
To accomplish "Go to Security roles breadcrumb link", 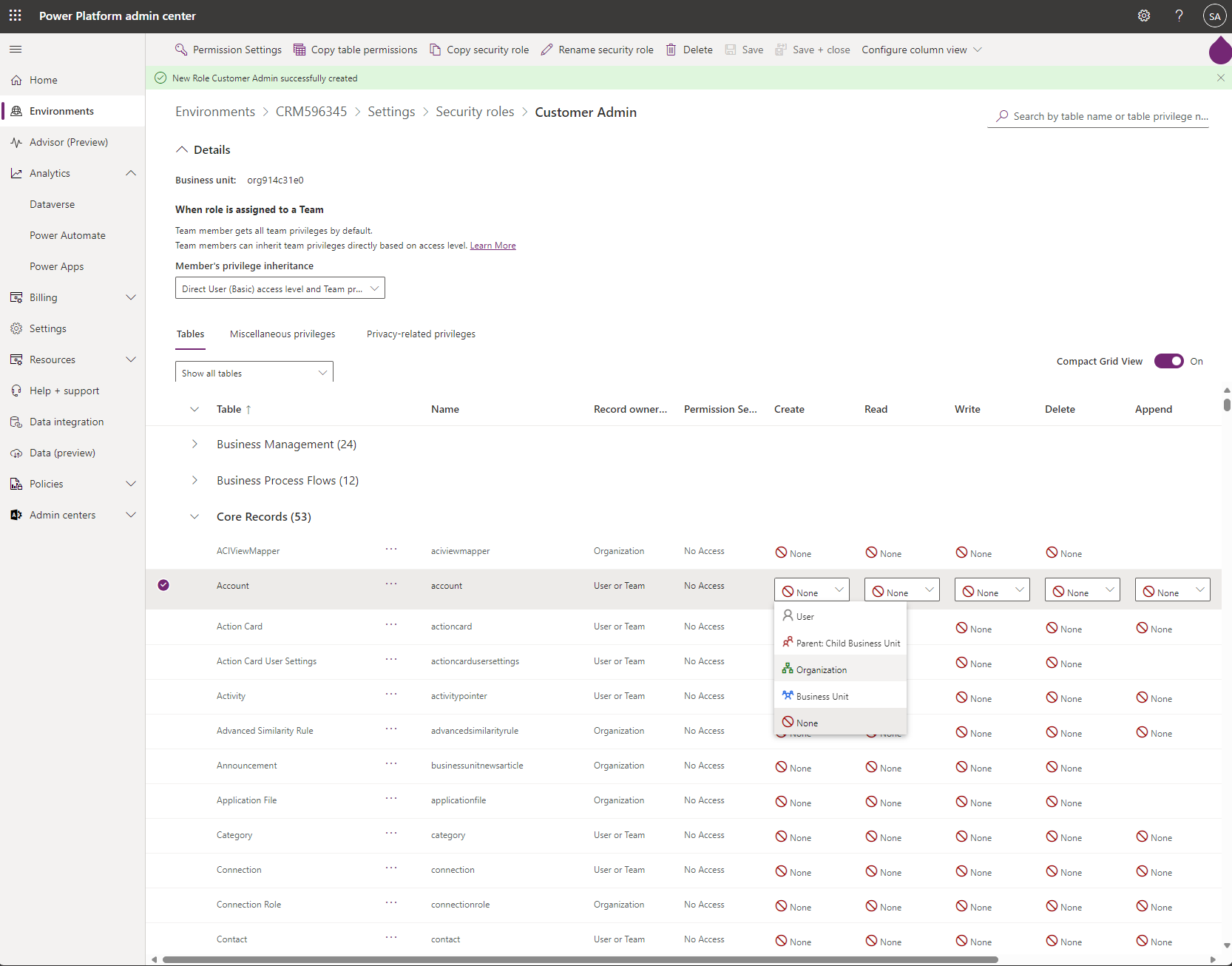I will [475, 112].
